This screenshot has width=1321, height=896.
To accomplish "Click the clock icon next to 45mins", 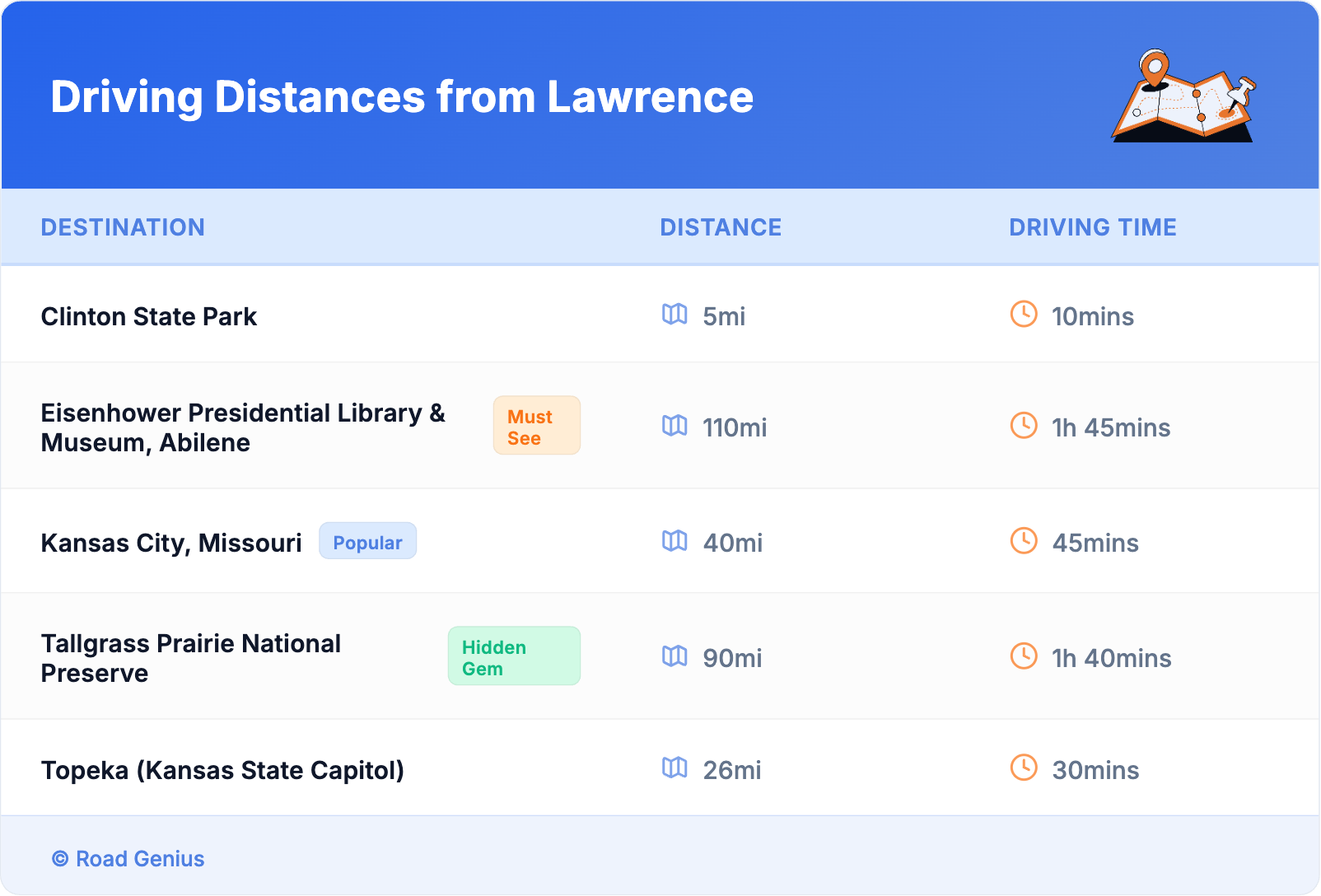I will click(x=1024, y=541).
